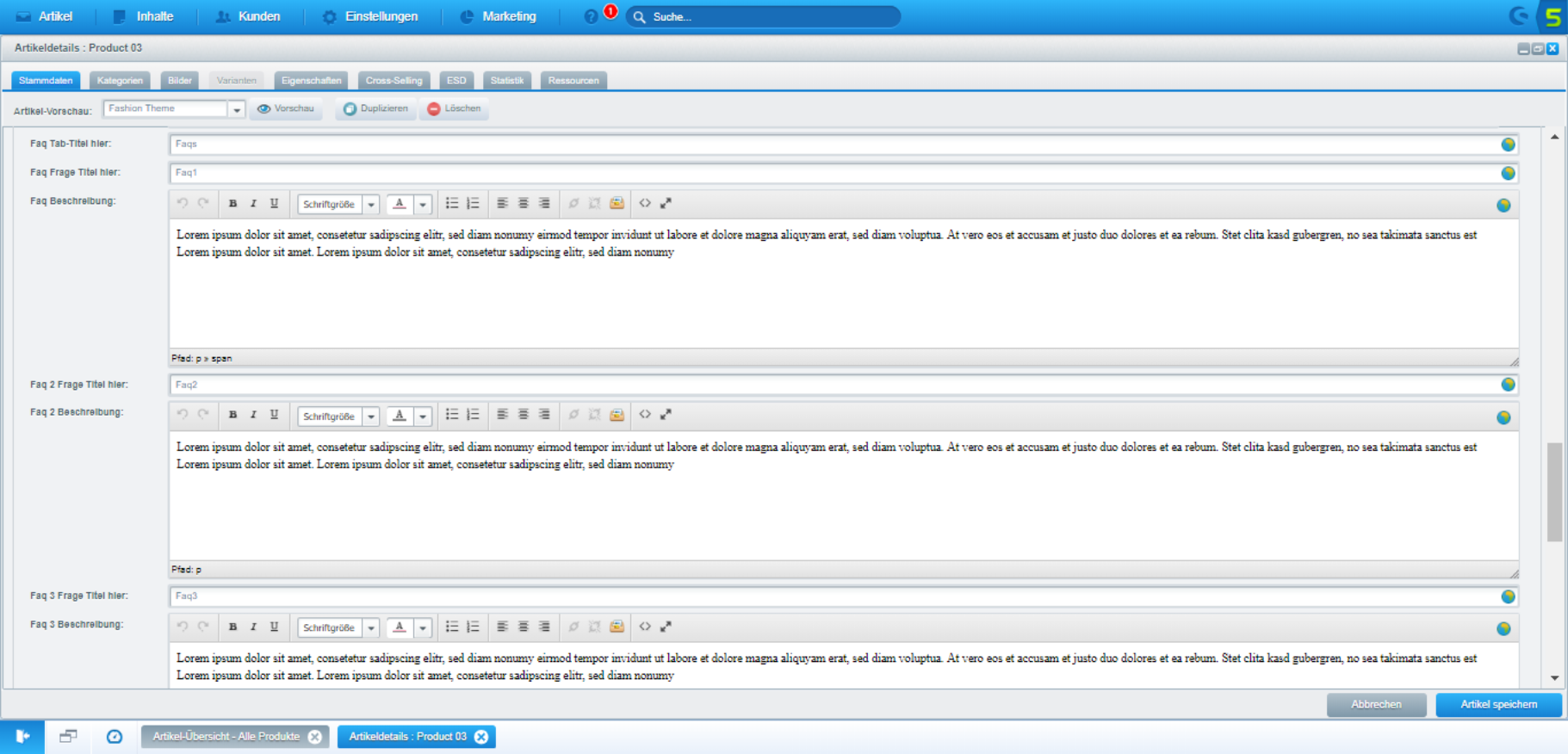Open media selection in Faq 2 Beschreibung editor
1568x754 pixels.
617,415
